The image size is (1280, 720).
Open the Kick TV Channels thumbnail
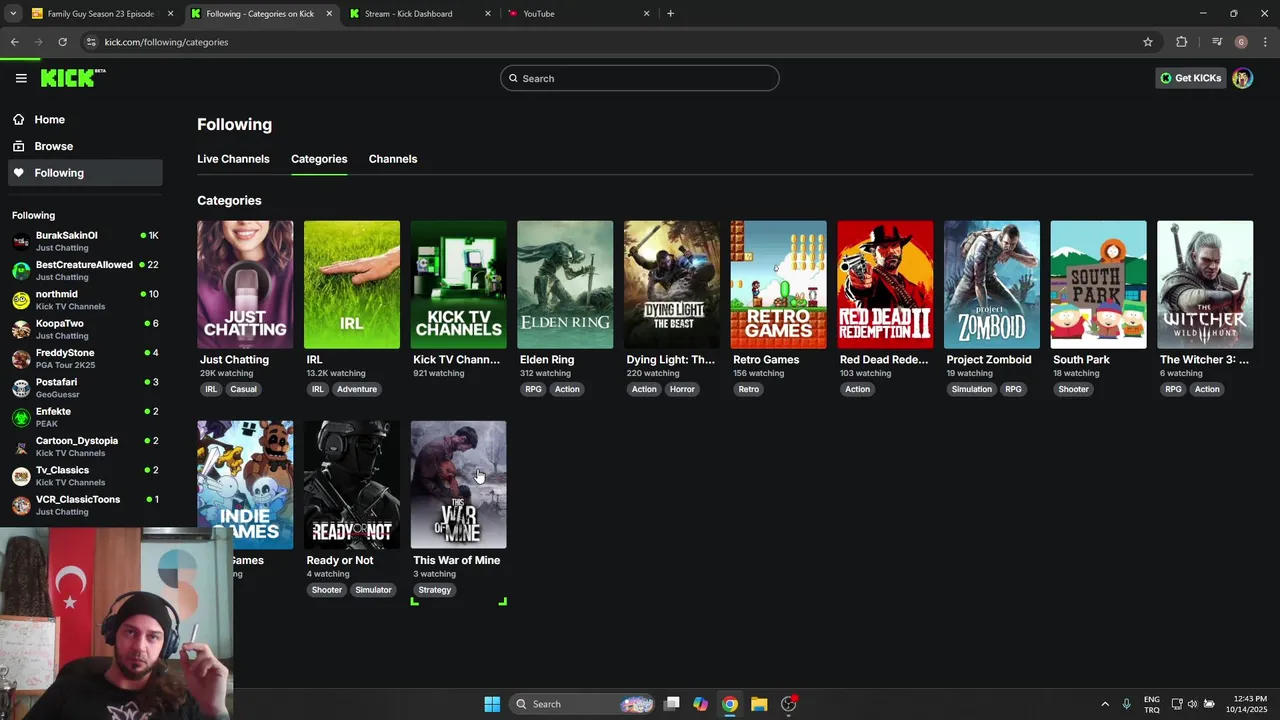coord(458,285)
